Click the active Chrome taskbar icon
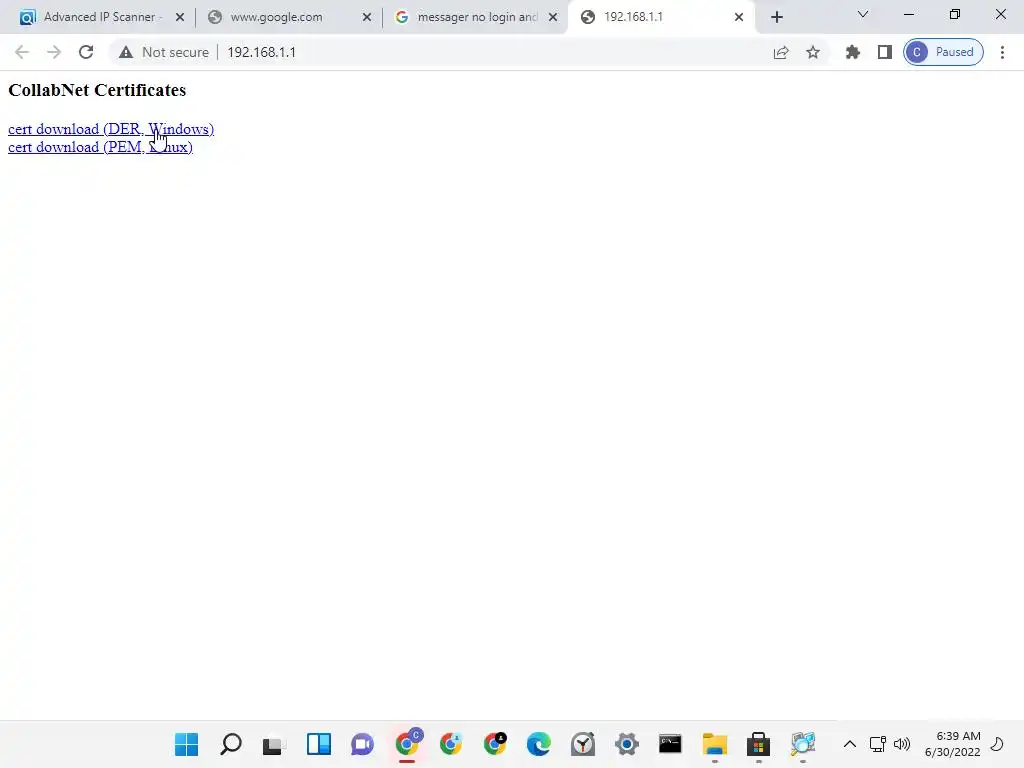 (x=407, y=744)
